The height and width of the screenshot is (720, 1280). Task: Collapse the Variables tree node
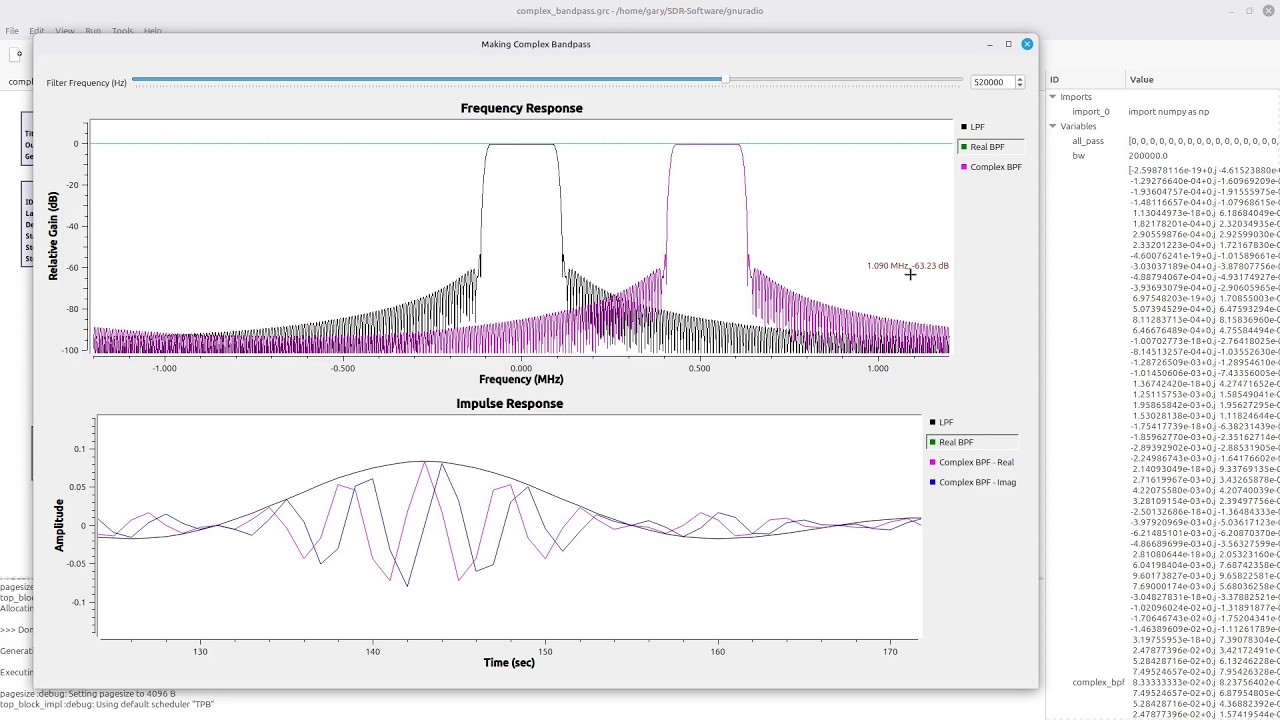(1053, 126)
